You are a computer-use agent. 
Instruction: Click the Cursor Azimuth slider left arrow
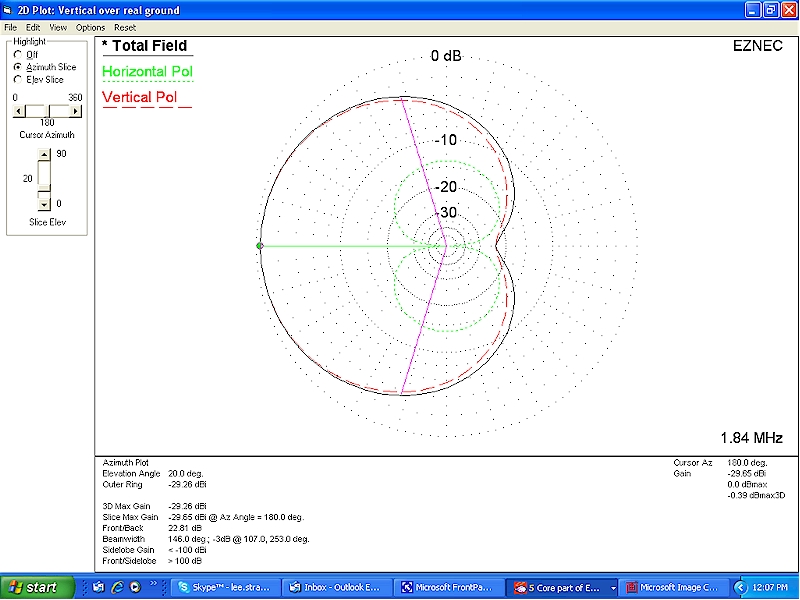point(18,110)
